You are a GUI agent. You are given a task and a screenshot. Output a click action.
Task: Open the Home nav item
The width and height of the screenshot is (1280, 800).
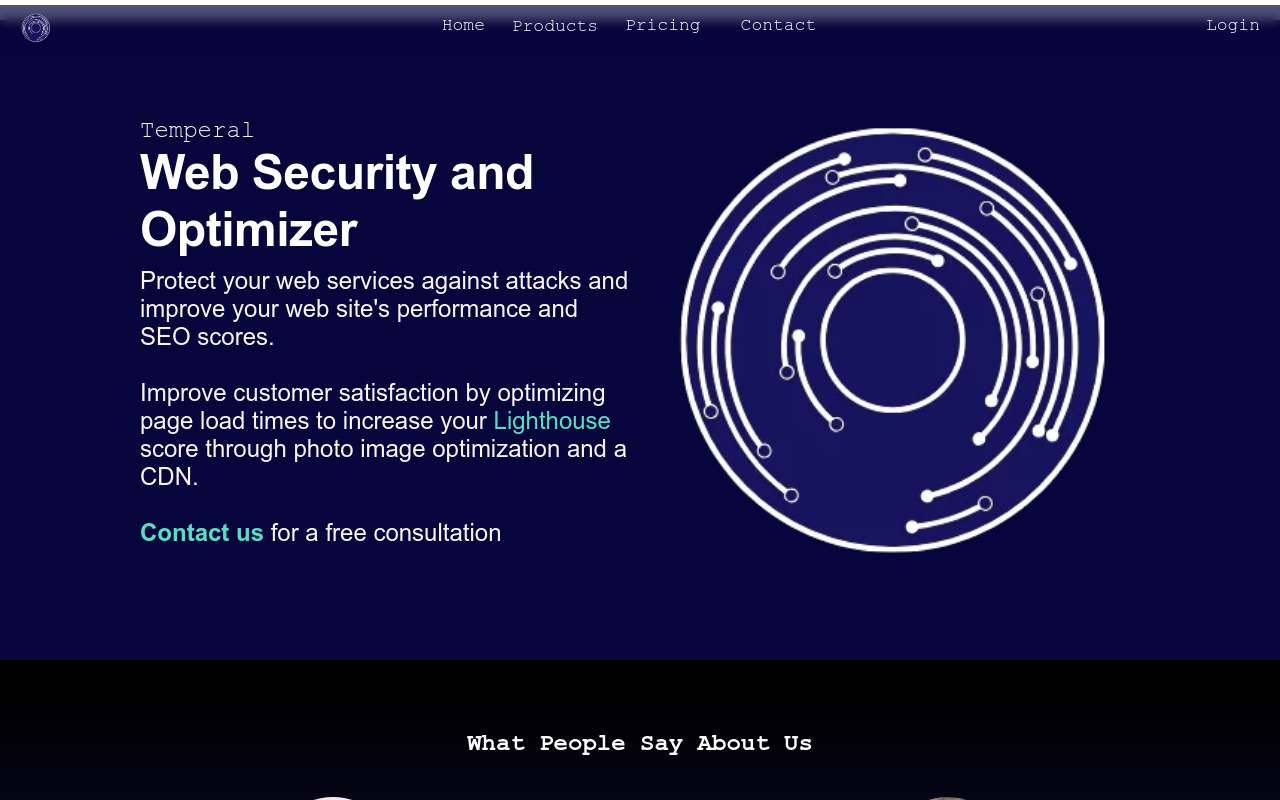coord(463,25)
